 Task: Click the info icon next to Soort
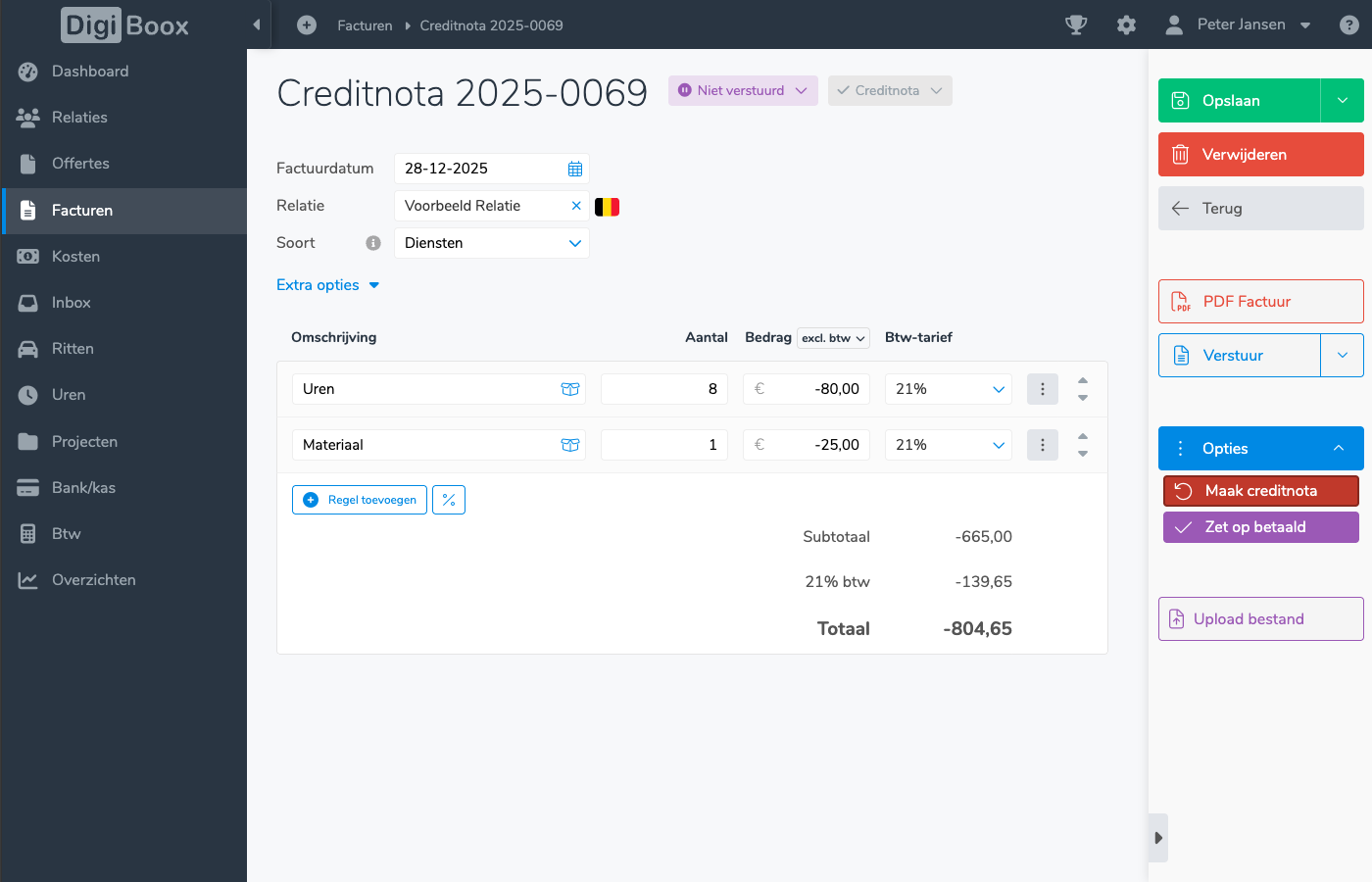373,243
